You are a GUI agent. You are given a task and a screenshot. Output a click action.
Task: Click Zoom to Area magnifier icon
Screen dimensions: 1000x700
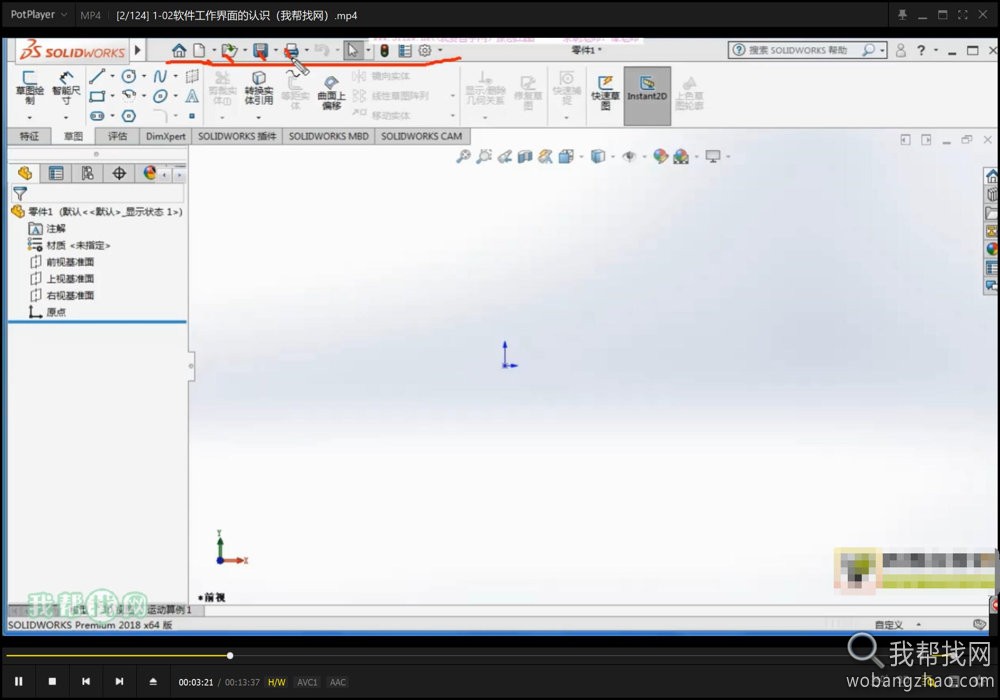click(484, 156)
